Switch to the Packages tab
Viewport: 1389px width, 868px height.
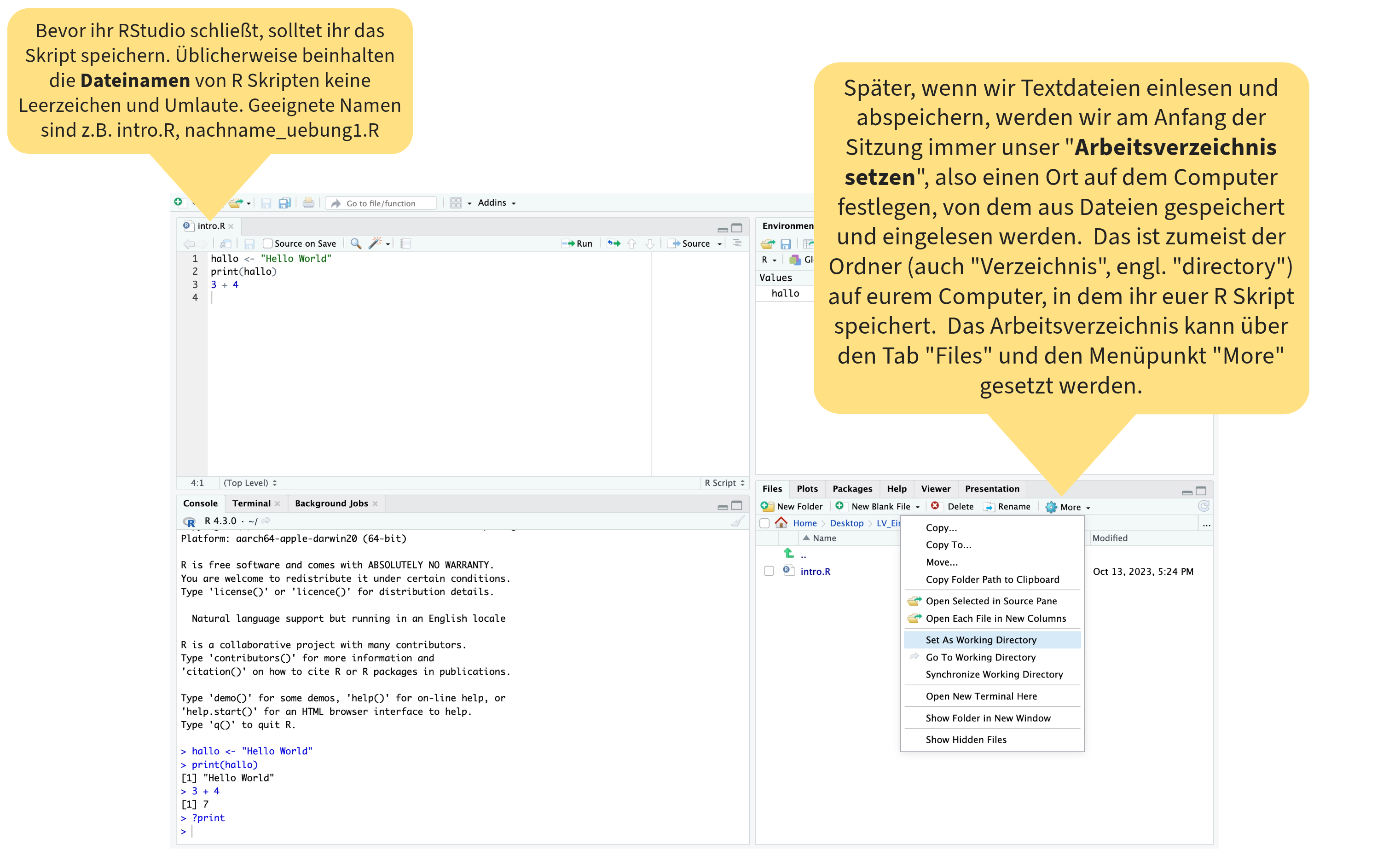coord(852,488)
